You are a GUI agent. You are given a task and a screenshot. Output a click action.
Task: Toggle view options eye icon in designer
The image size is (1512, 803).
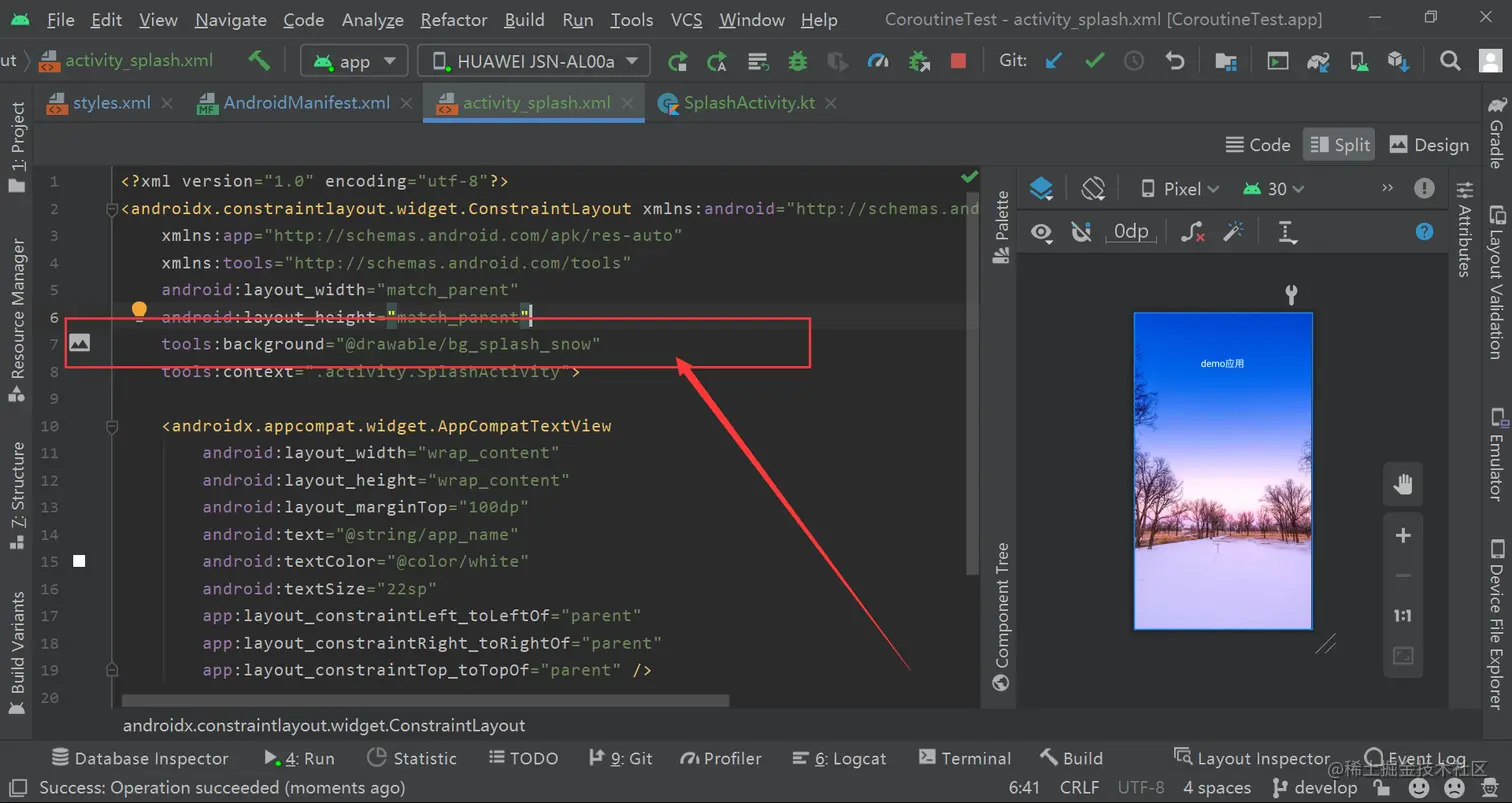tap(1042, 230)
